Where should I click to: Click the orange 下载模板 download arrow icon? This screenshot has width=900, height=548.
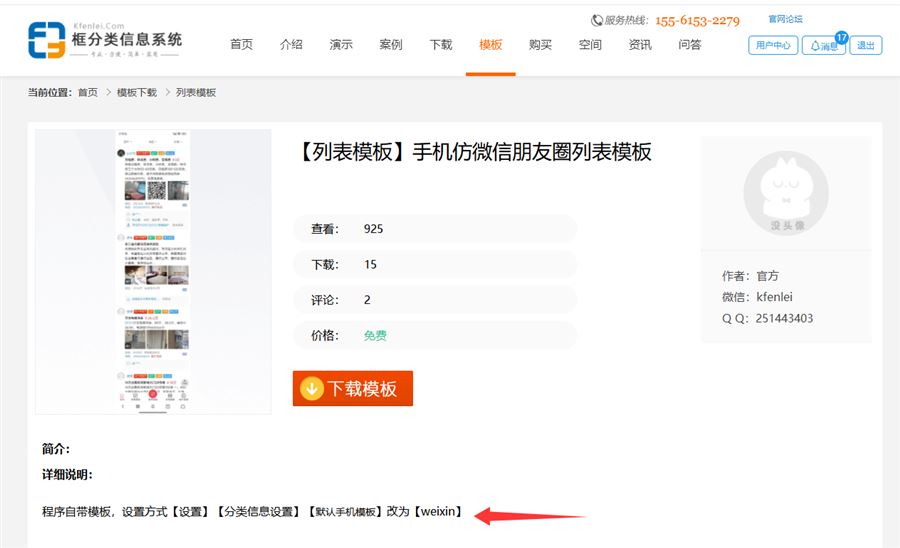coord(312,389)
